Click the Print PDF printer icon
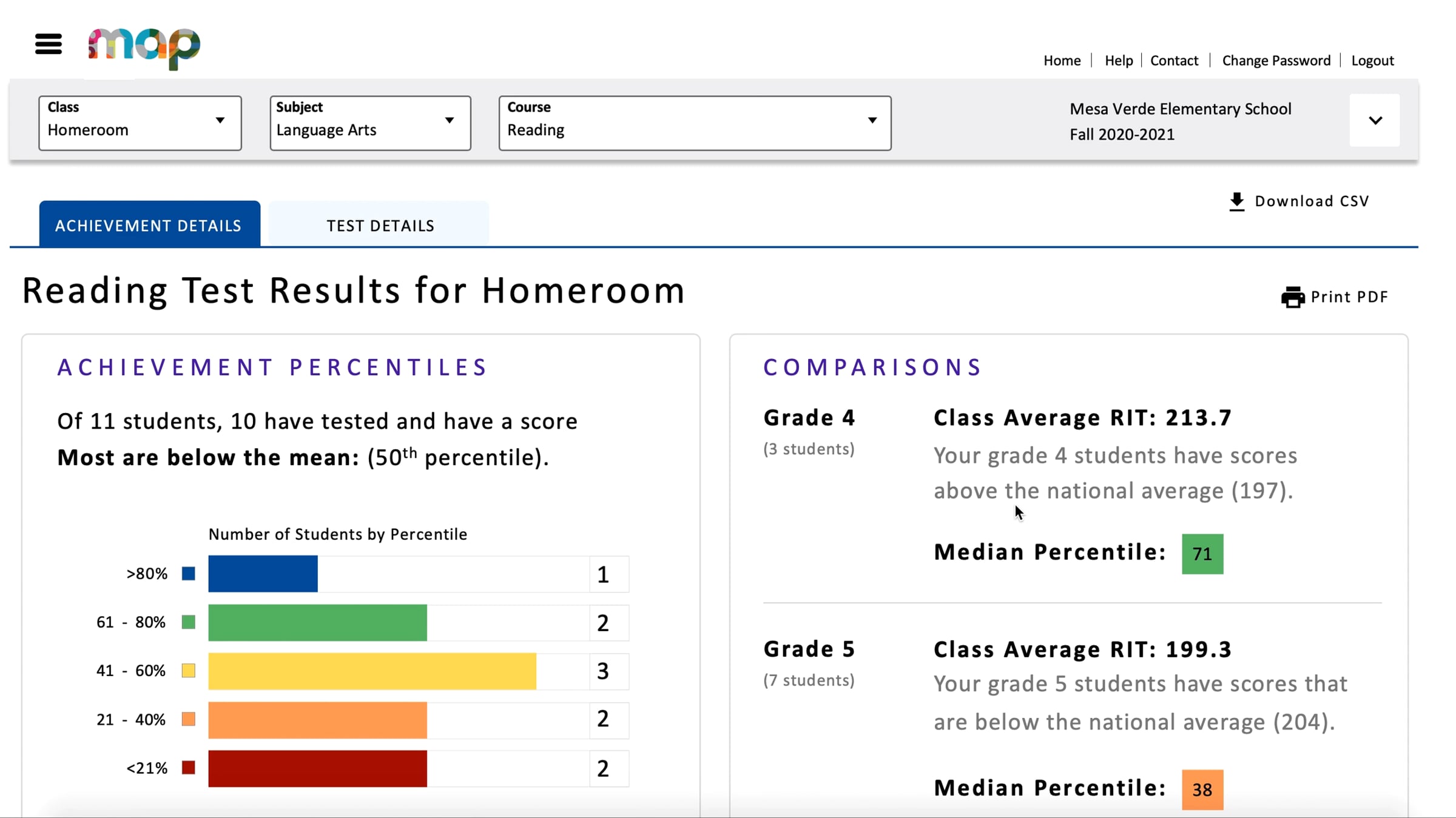This screenshot has height=818, width=1456. pos(1292,297)
